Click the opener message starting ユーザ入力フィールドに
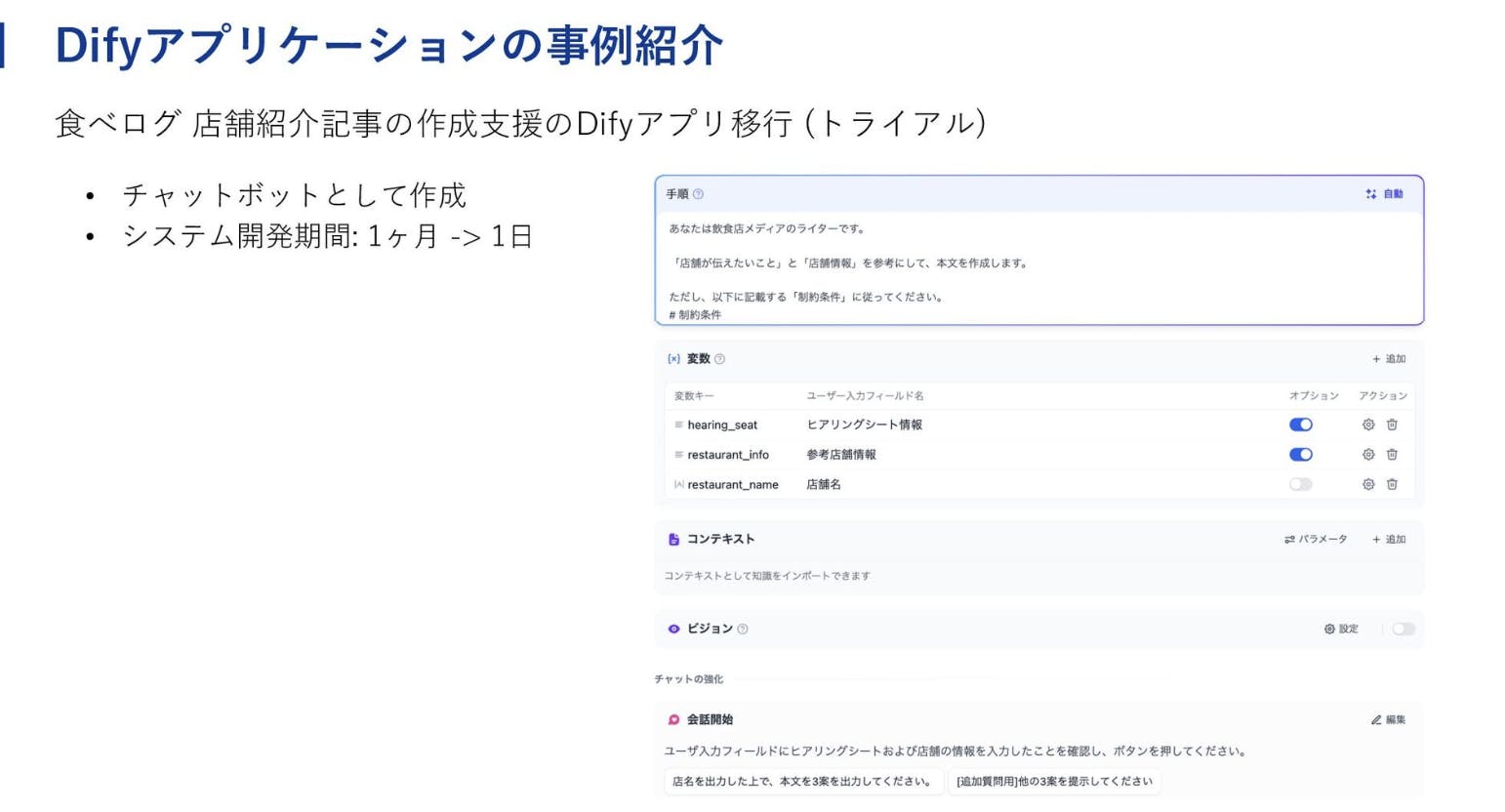Viewport: 1505px width, 812px height. tap(955, 751)
